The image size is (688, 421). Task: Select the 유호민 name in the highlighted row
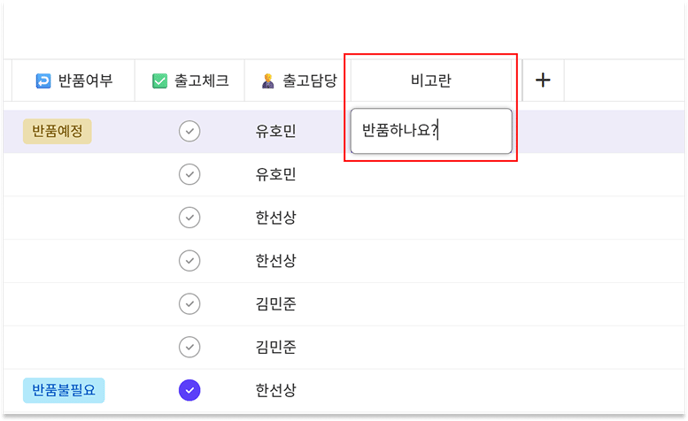point(276,131)
